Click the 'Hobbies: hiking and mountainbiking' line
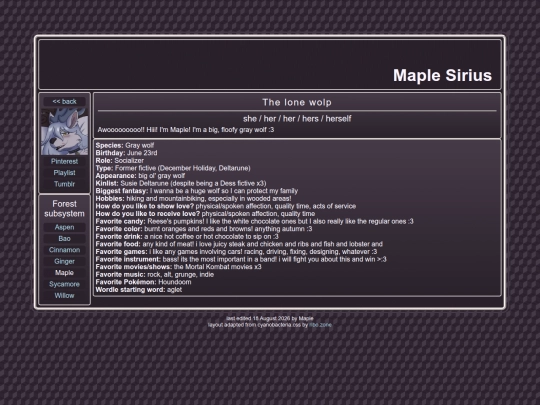Screen dimensions: 540x405 193,198
